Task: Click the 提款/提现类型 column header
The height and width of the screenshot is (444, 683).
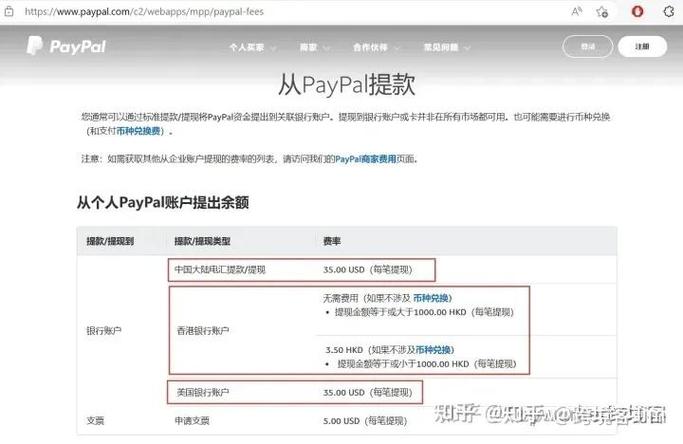Action: 202,241
